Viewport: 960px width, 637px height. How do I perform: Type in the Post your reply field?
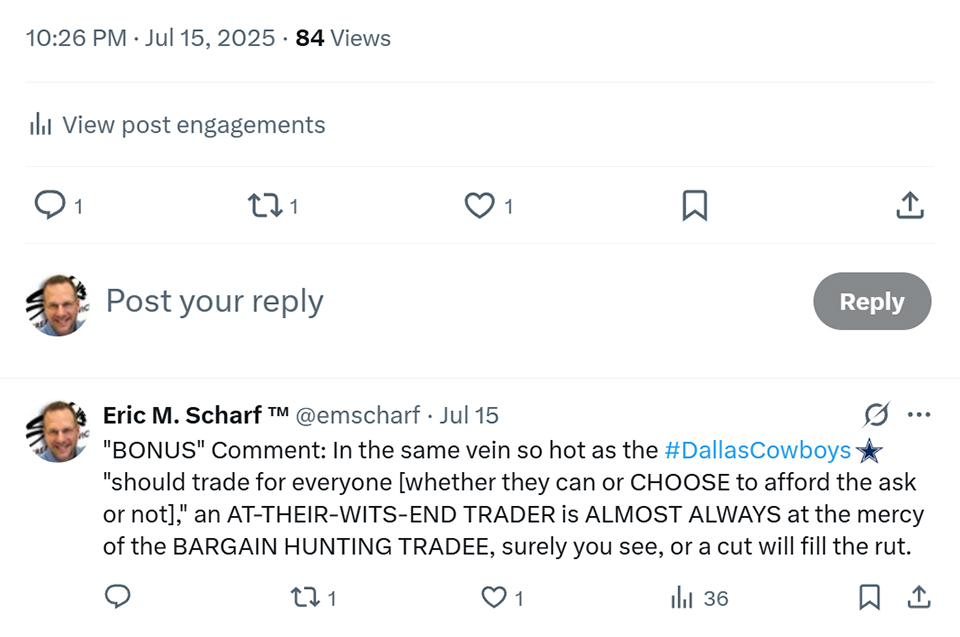coord(400,301)
